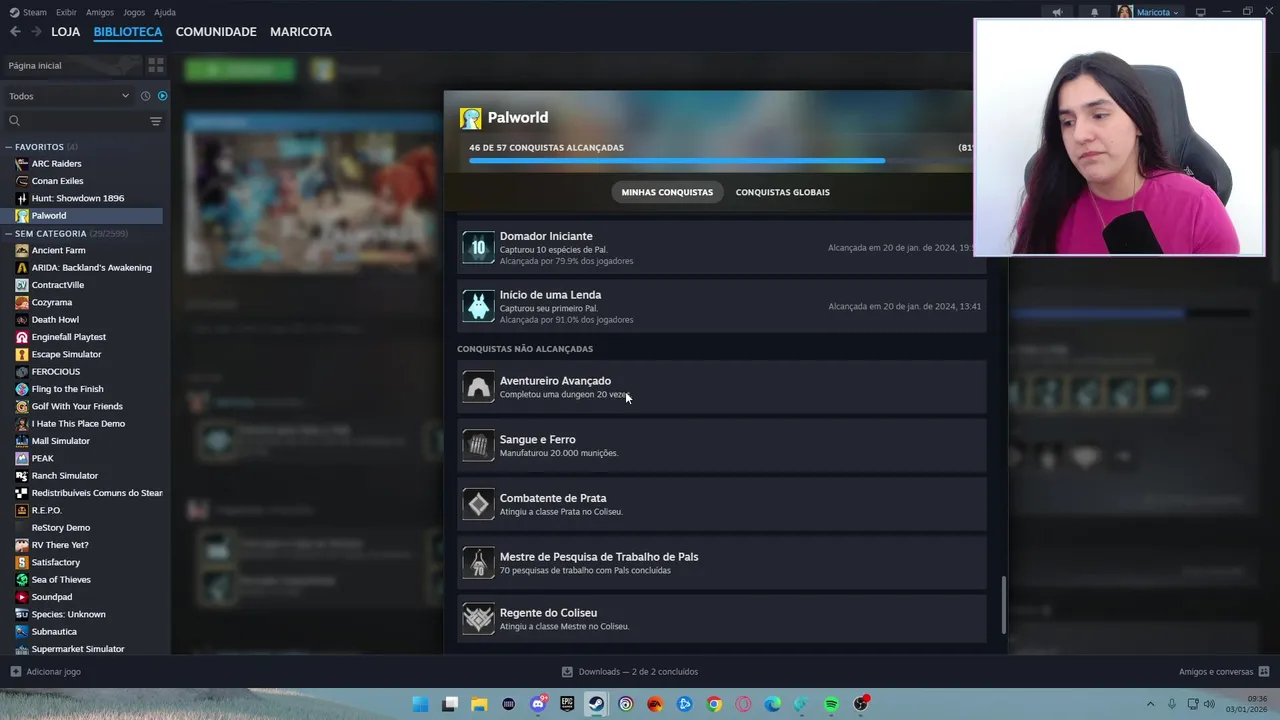Click Adicionar jogo button
Image resolution: width=1280 pixels, height=720 pixels.
tap(45, 672)
